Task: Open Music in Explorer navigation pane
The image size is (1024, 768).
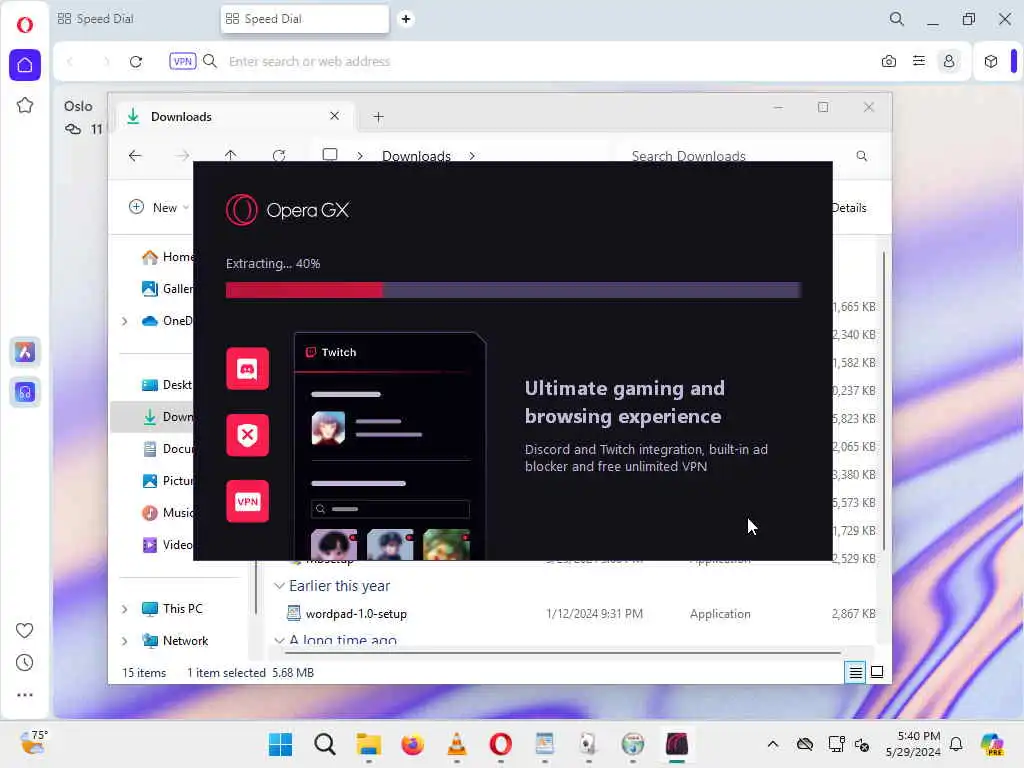Action: (167, 513)
